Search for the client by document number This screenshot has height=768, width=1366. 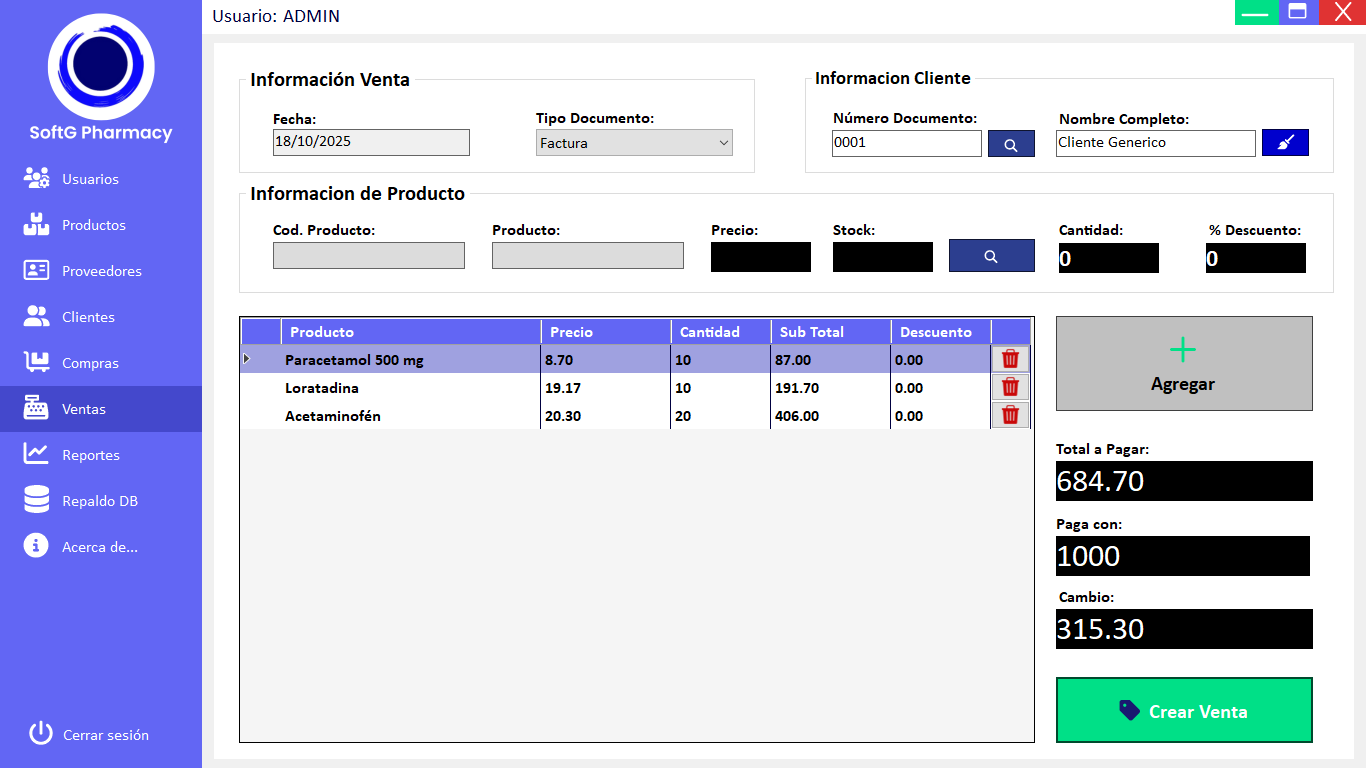pos(1011,144)
